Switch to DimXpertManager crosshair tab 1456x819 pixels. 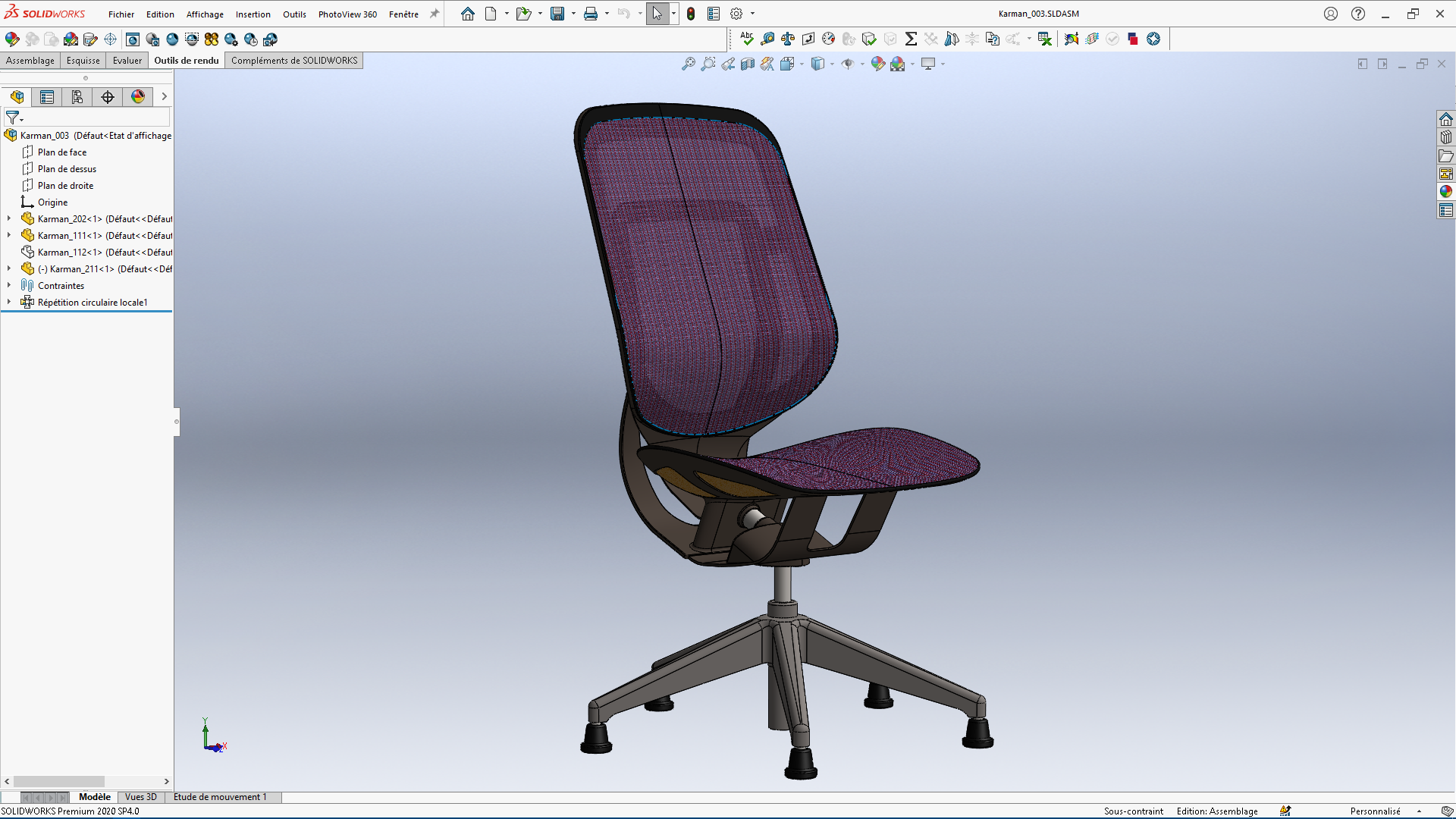[108, 97]
